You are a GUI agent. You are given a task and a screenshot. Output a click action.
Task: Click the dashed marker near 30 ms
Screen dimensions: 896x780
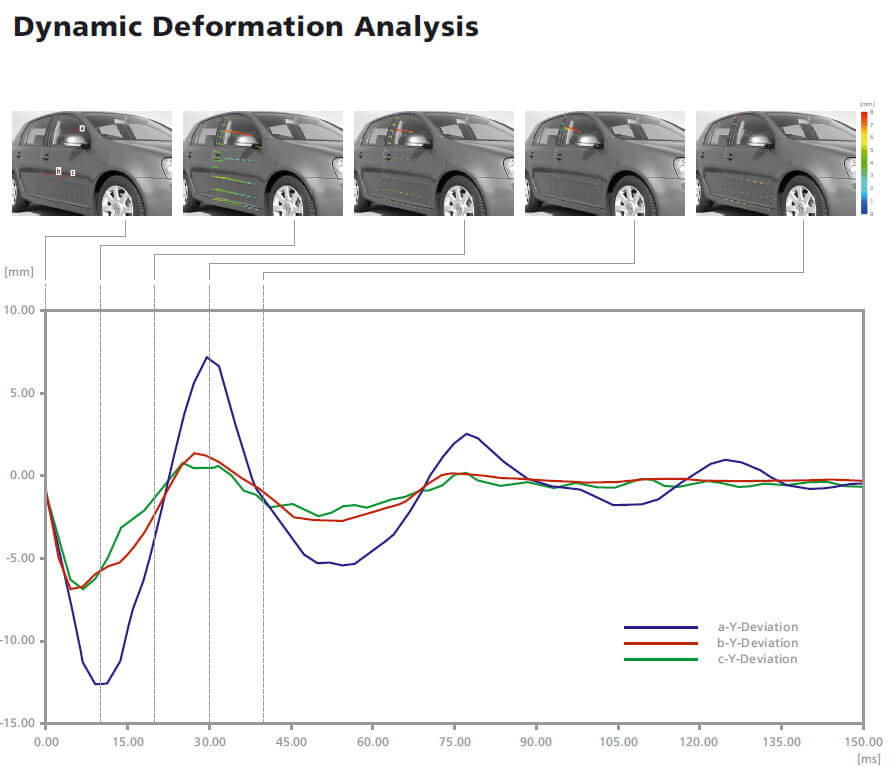[208, 500]
